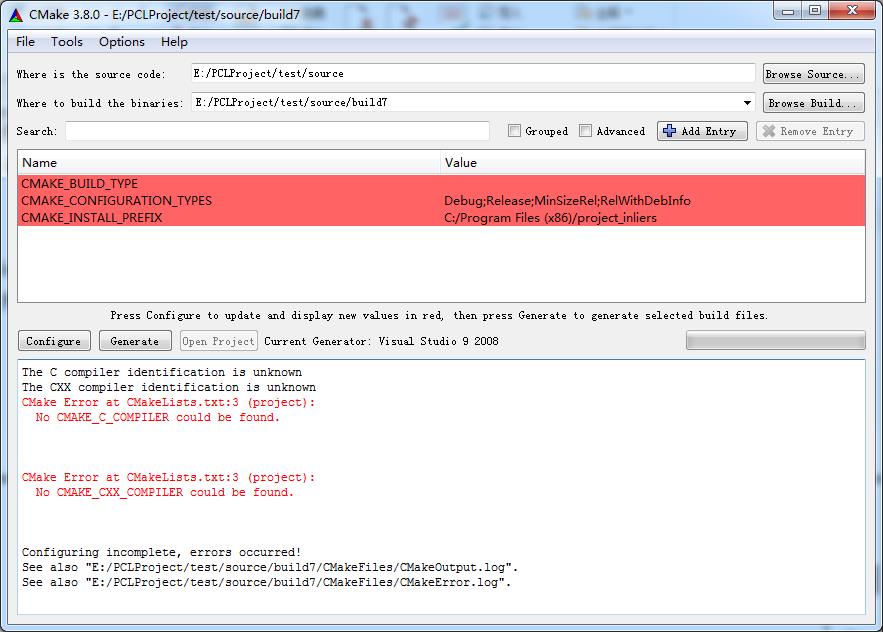The image size is (883, 632).
Task: Click the Add Entry button label
Action: pyautogui.click(x=708, y=131)
